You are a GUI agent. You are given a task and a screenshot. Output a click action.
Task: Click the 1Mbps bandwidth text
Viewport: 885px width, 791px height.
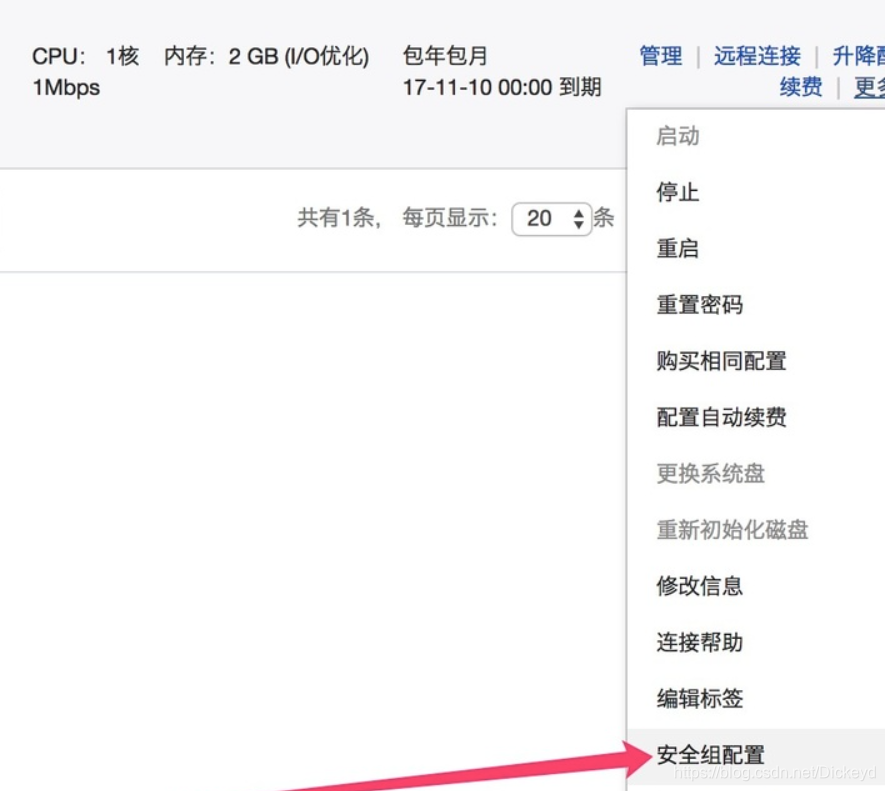coord(66,88)
